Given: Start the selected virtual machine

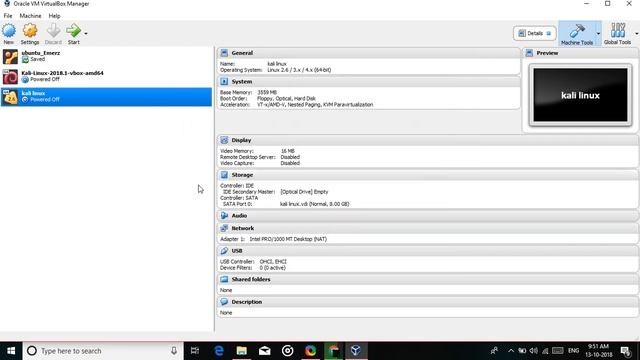Looking at the screenshot, I should click(73, 33).
